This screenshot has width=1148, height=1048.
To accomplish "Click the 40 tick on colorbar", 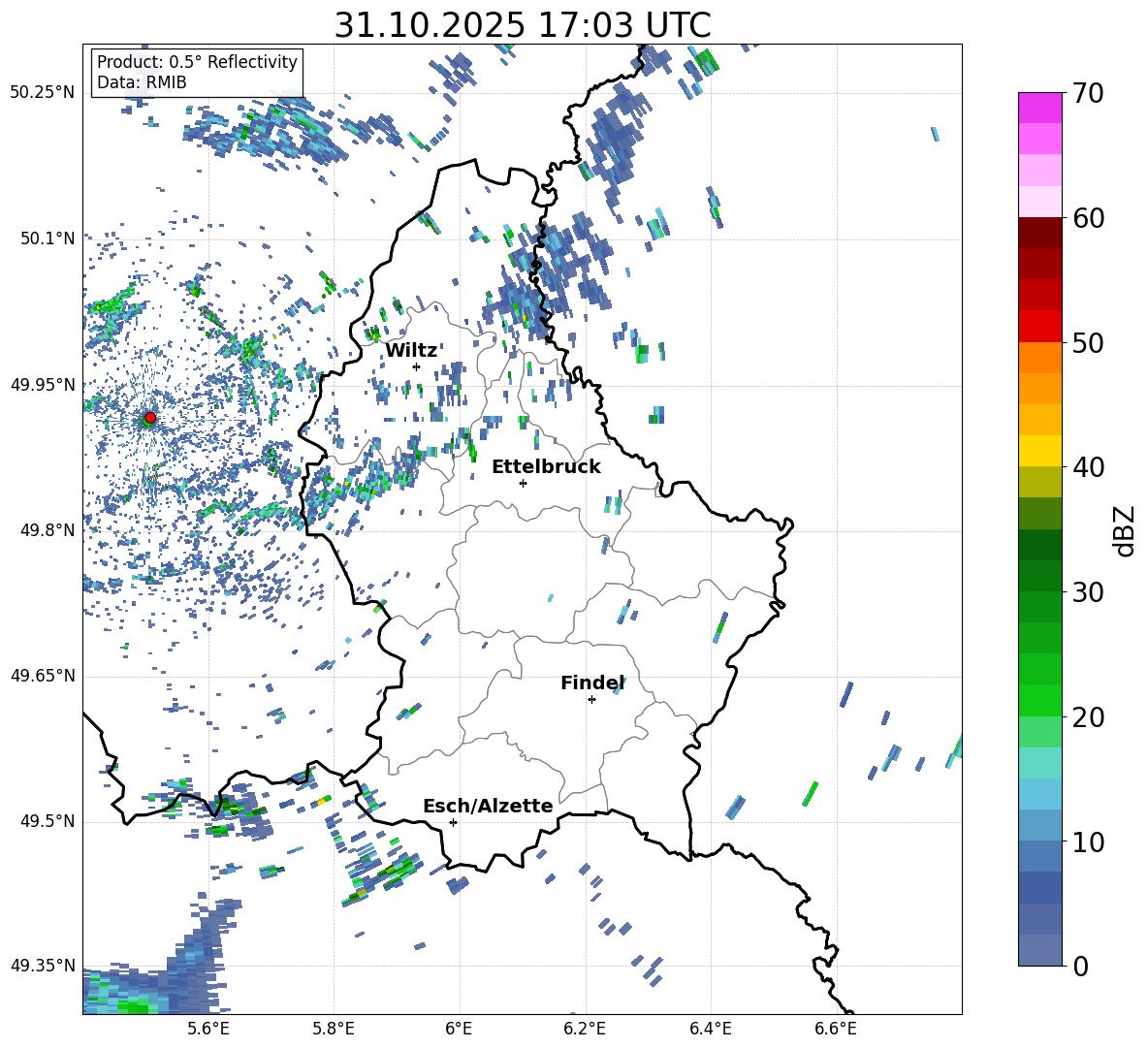I will click(1088, 467).
